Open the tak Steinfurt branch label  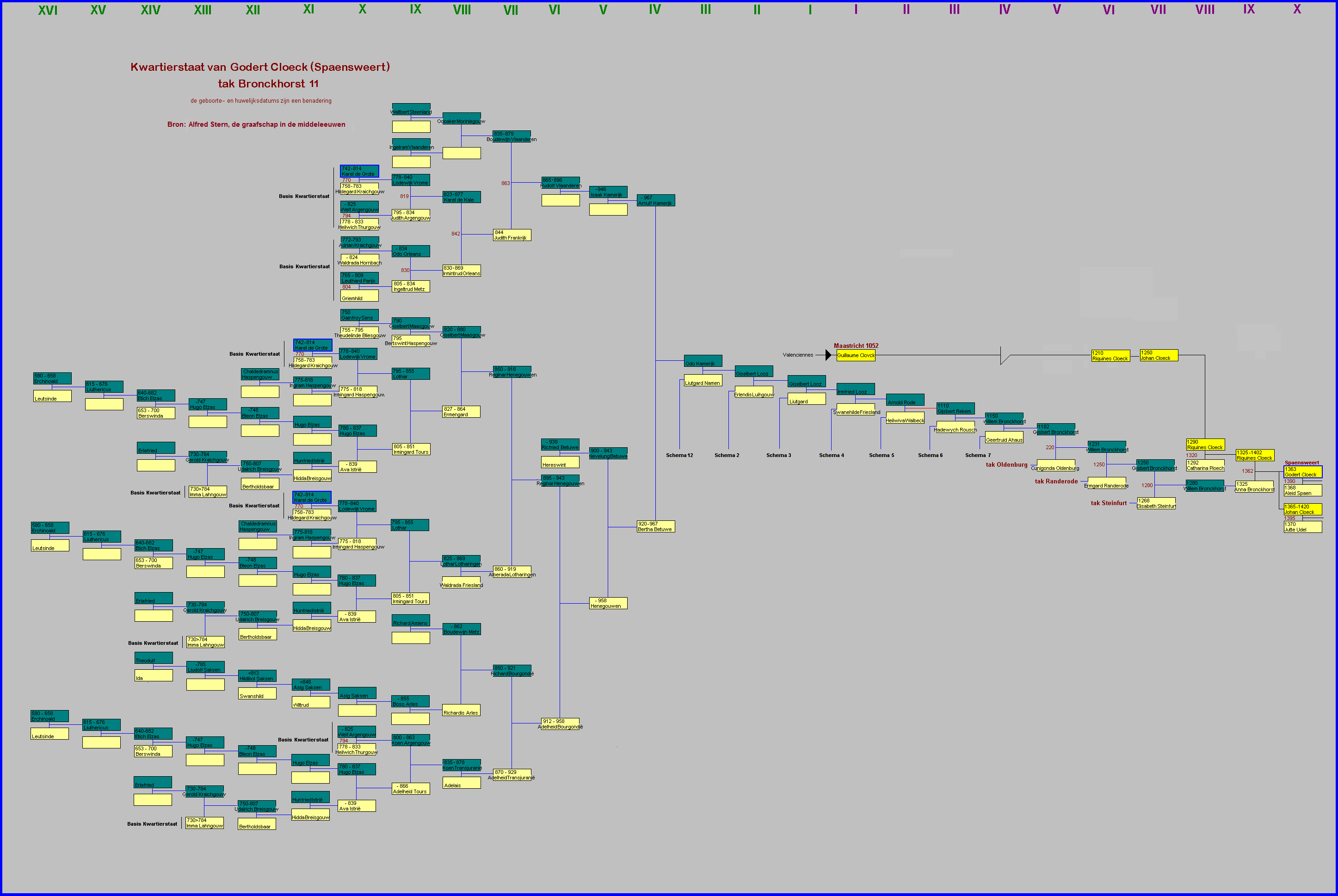[x=1108, y=503]
